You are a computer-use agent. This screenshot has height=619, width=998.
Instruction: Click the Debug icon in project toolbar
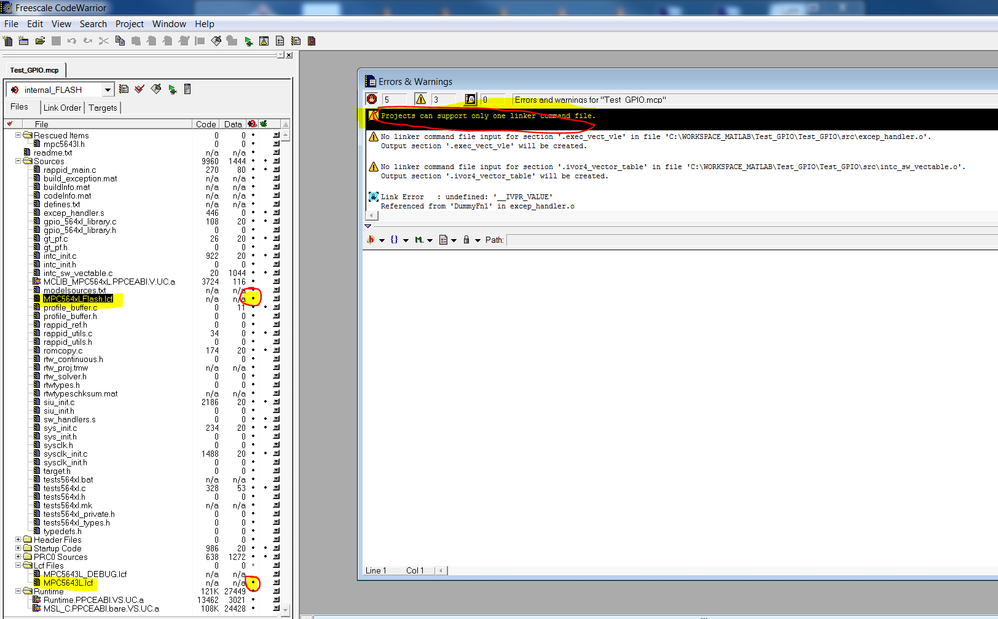[x=172, y=90]
